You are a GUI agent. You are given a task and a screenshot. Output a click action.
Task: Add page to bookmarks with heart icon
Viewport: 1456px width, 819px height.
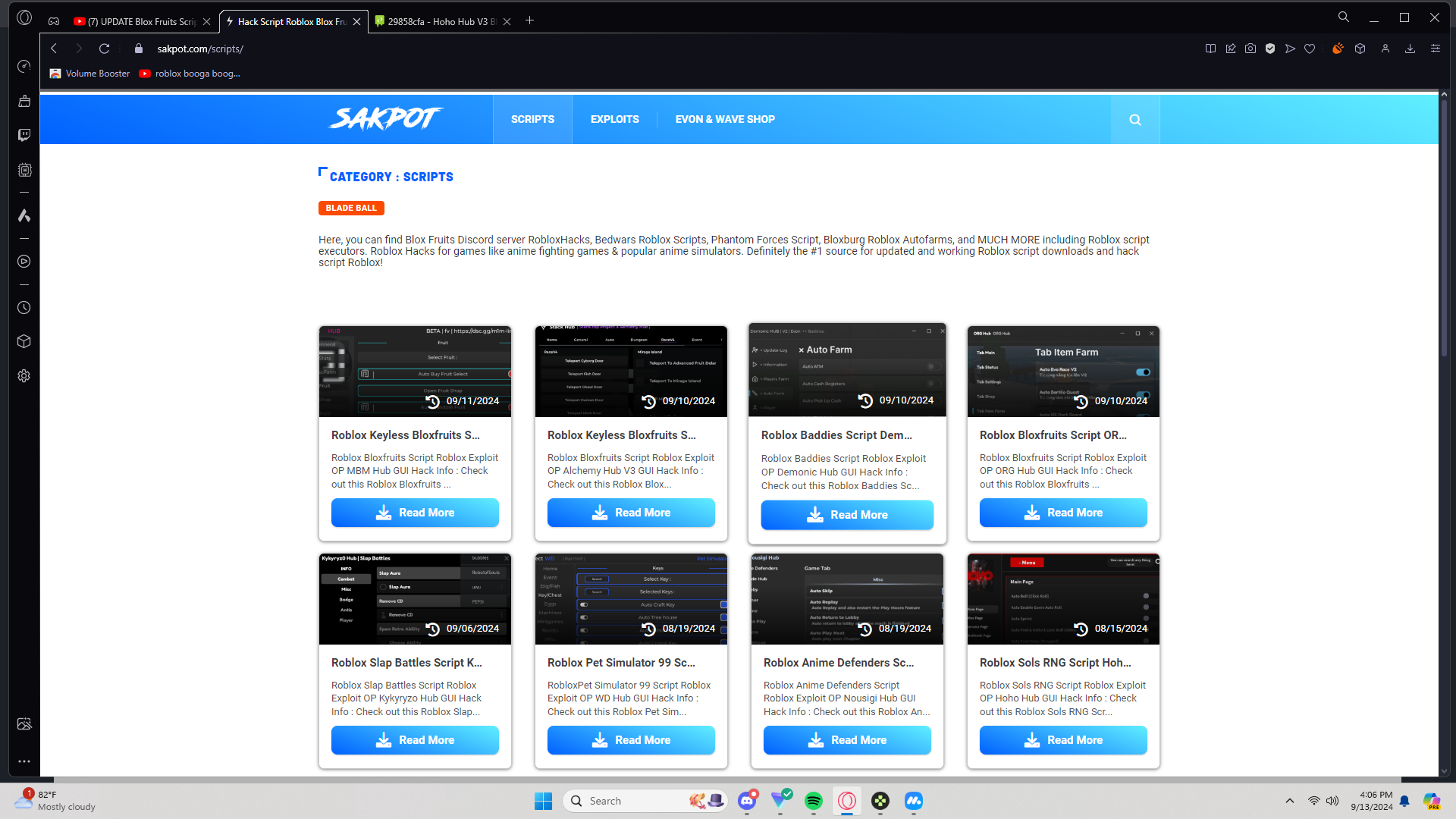[1310, 49]
